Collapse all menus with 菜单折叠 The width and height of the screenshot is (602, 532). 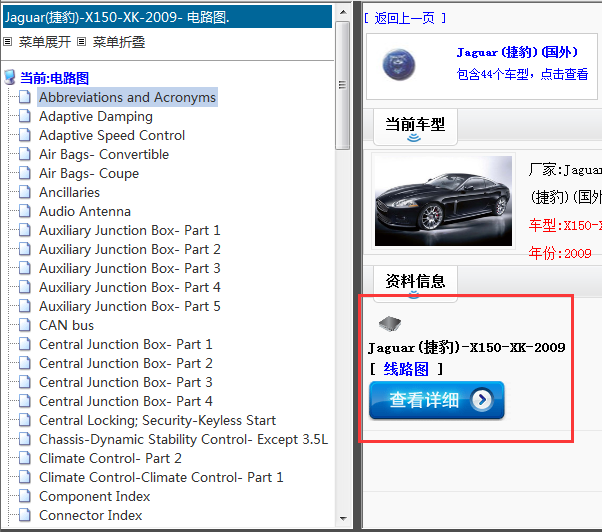[x=119, y=42]
